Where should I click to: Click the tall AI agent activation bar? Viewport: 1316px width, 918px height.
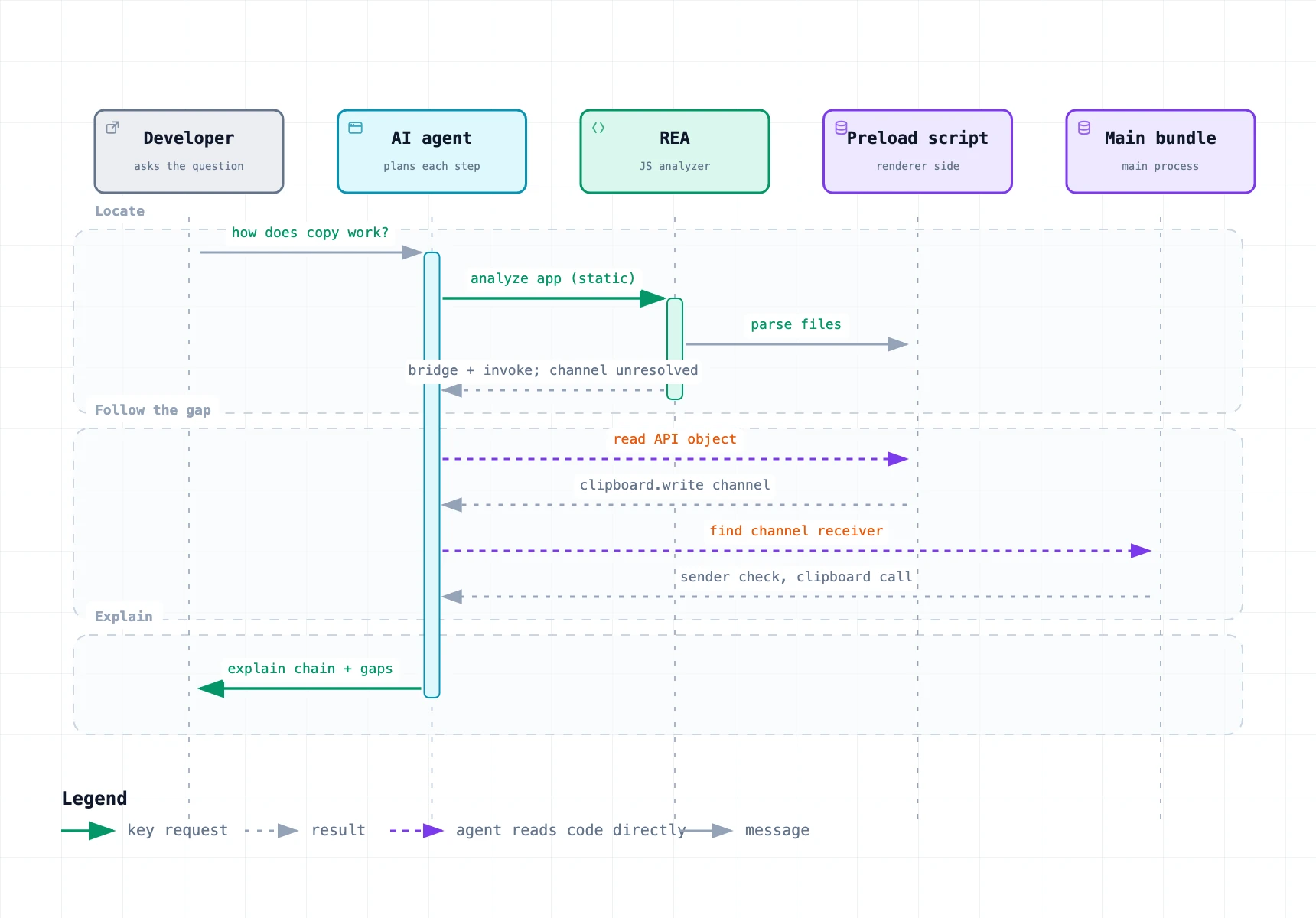point(432,475)
